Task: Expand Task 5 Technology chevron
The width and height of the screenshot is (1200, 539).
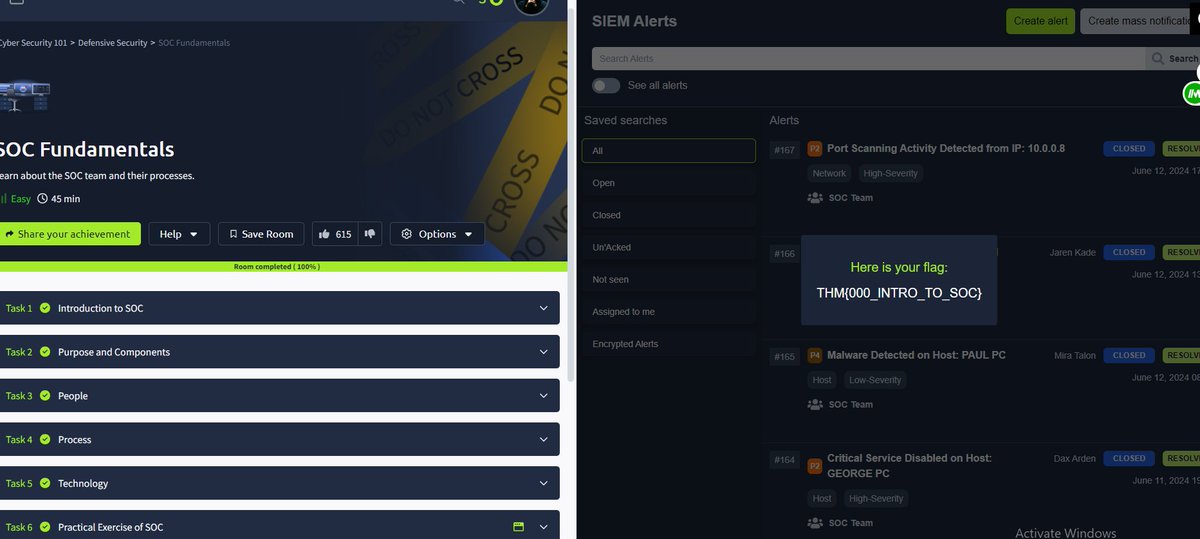Action: point(544,484)
